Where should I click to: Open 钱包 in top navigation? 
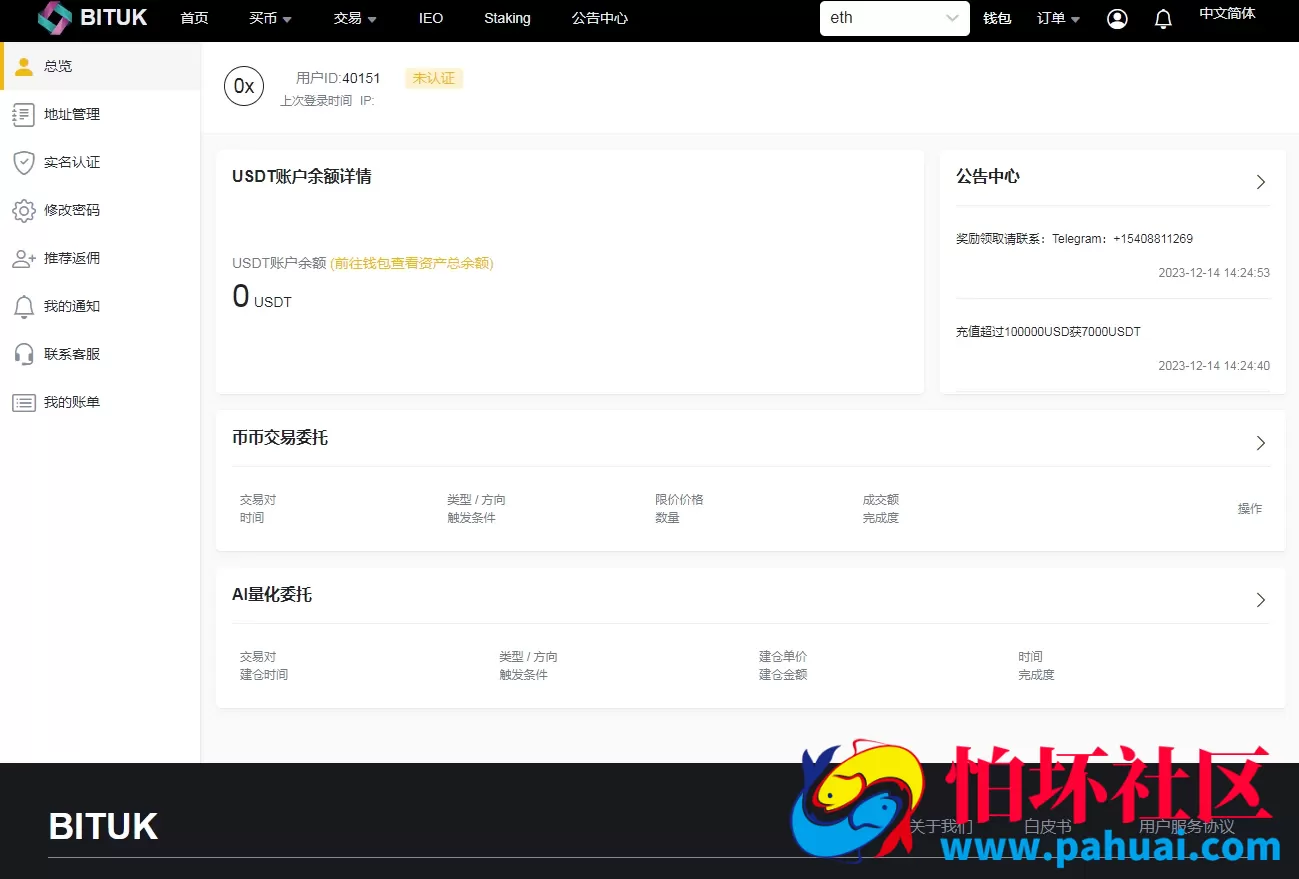click(x=997, y=18)
